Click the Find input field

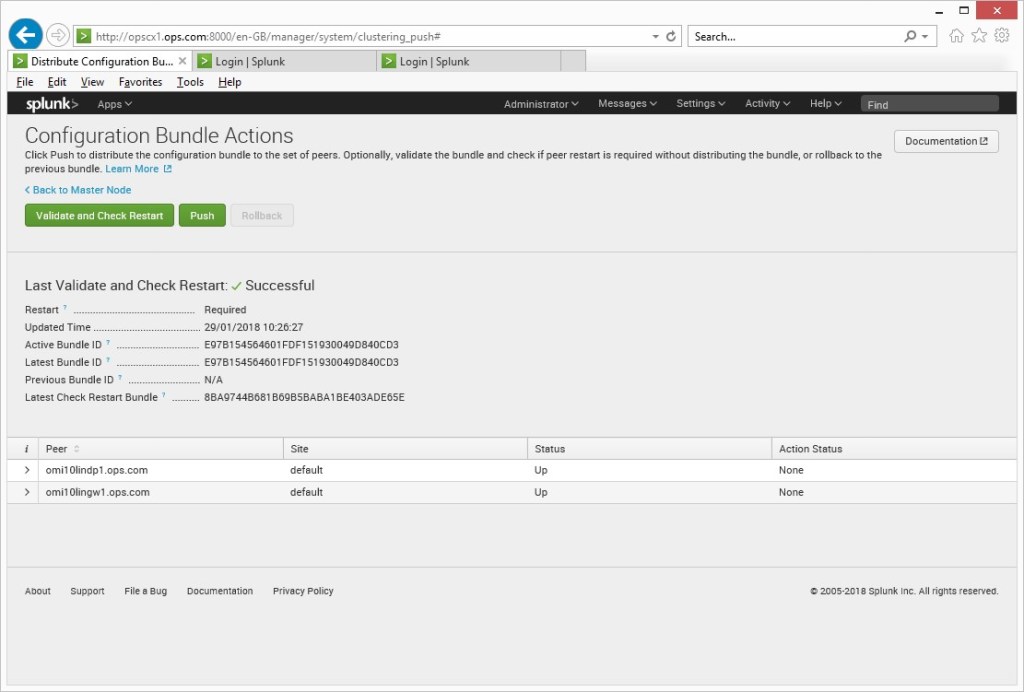pyautogui.click(x=930, y=103)
